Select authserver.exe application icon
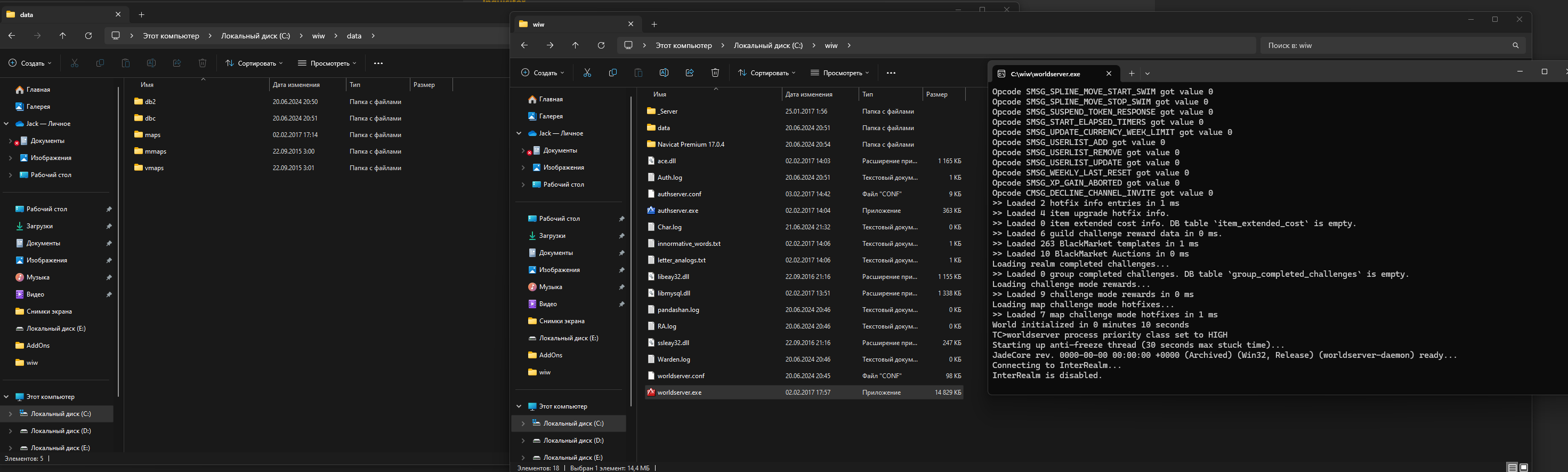The height and width of the screenshot is (472, 1568). pyautogui.click(x=651, y=210)
